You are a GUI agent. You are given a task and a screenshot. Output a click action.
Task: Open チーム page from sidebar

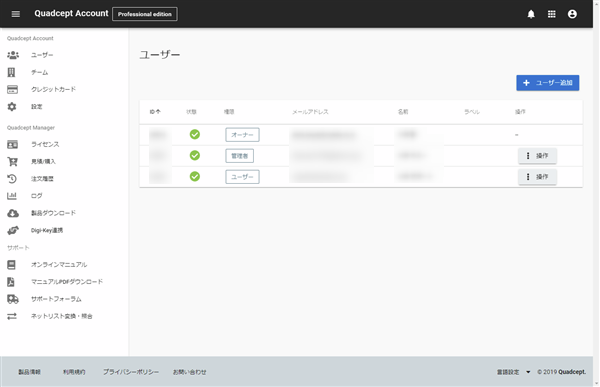pyautogui.click(x=39, y=72)
